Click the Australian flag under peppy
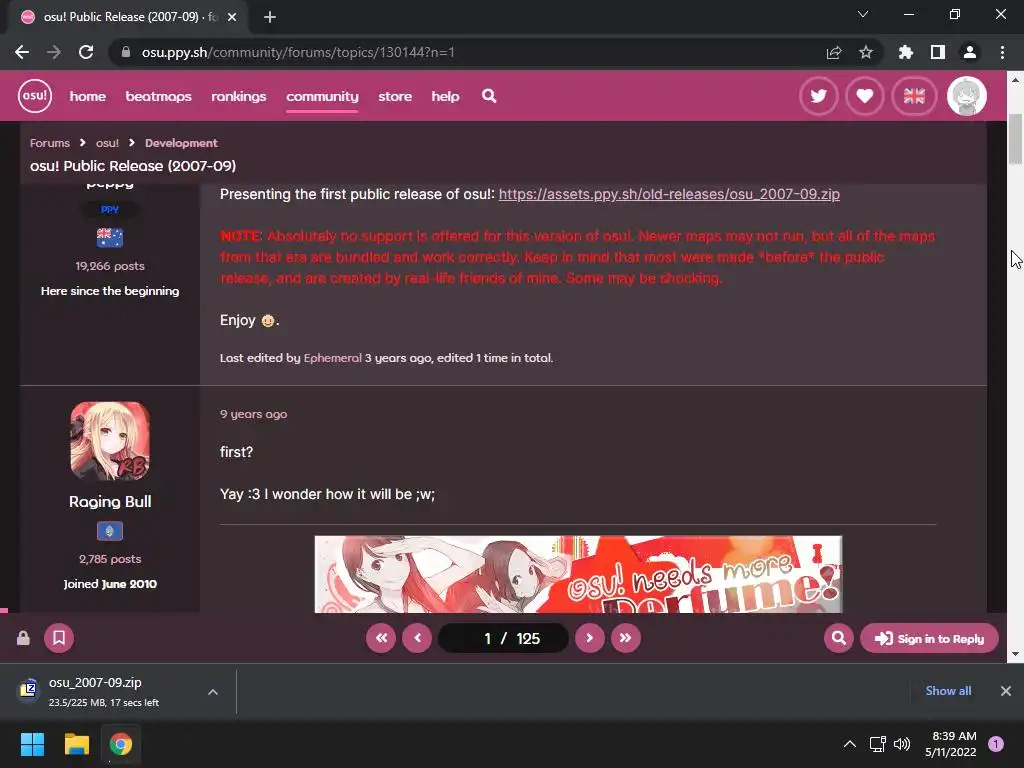 click(x=110, y=237)
